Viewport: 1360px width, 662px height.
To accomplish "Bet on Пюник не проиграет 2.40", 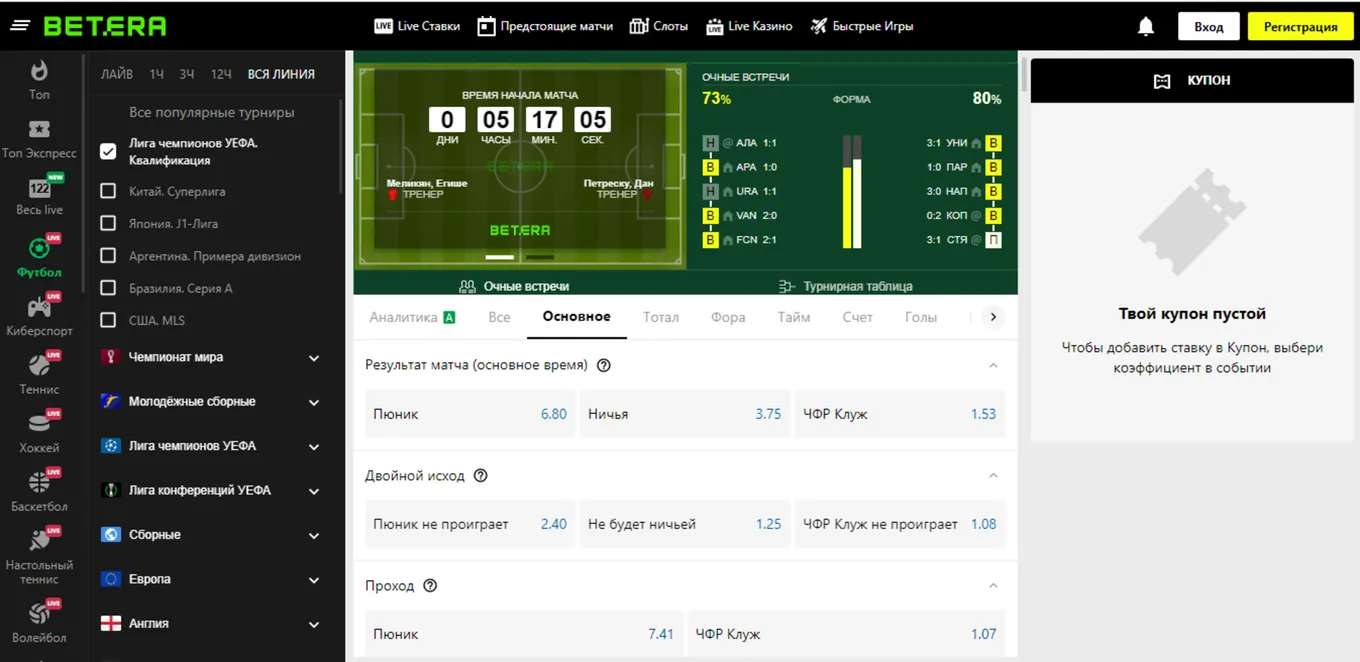I will pos(470,524).
